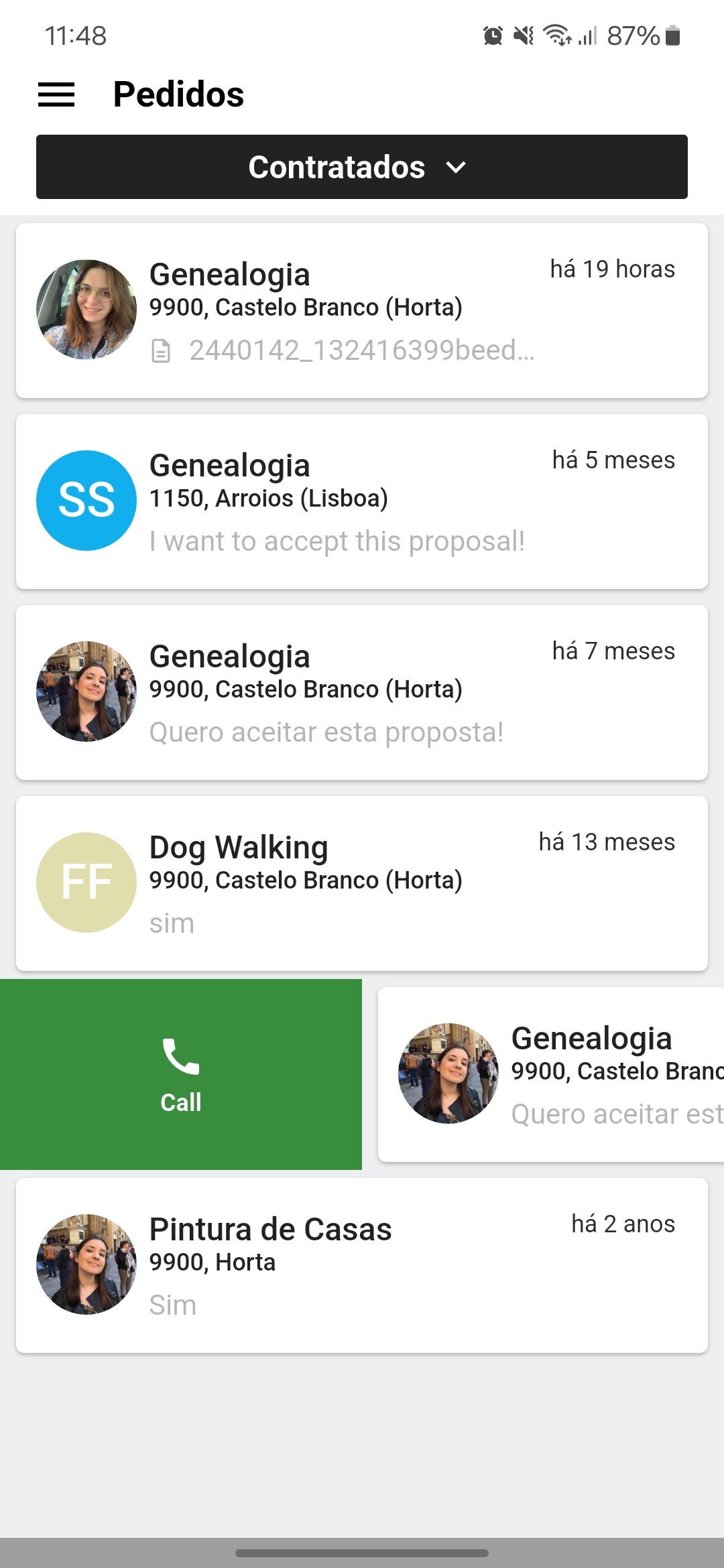Tap the profile photo of woman with glasses

(x=86, y=310)
